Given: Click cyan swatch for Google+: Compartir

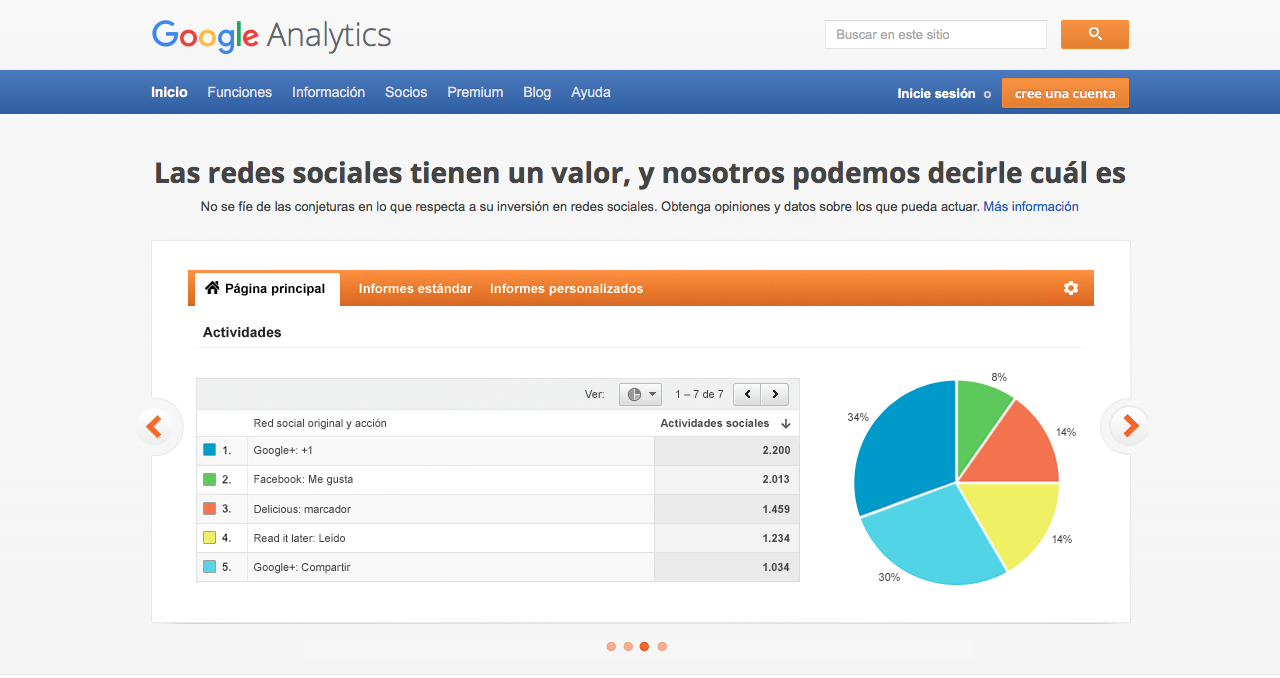Looking at the screenshot, I should coord(209,567).
